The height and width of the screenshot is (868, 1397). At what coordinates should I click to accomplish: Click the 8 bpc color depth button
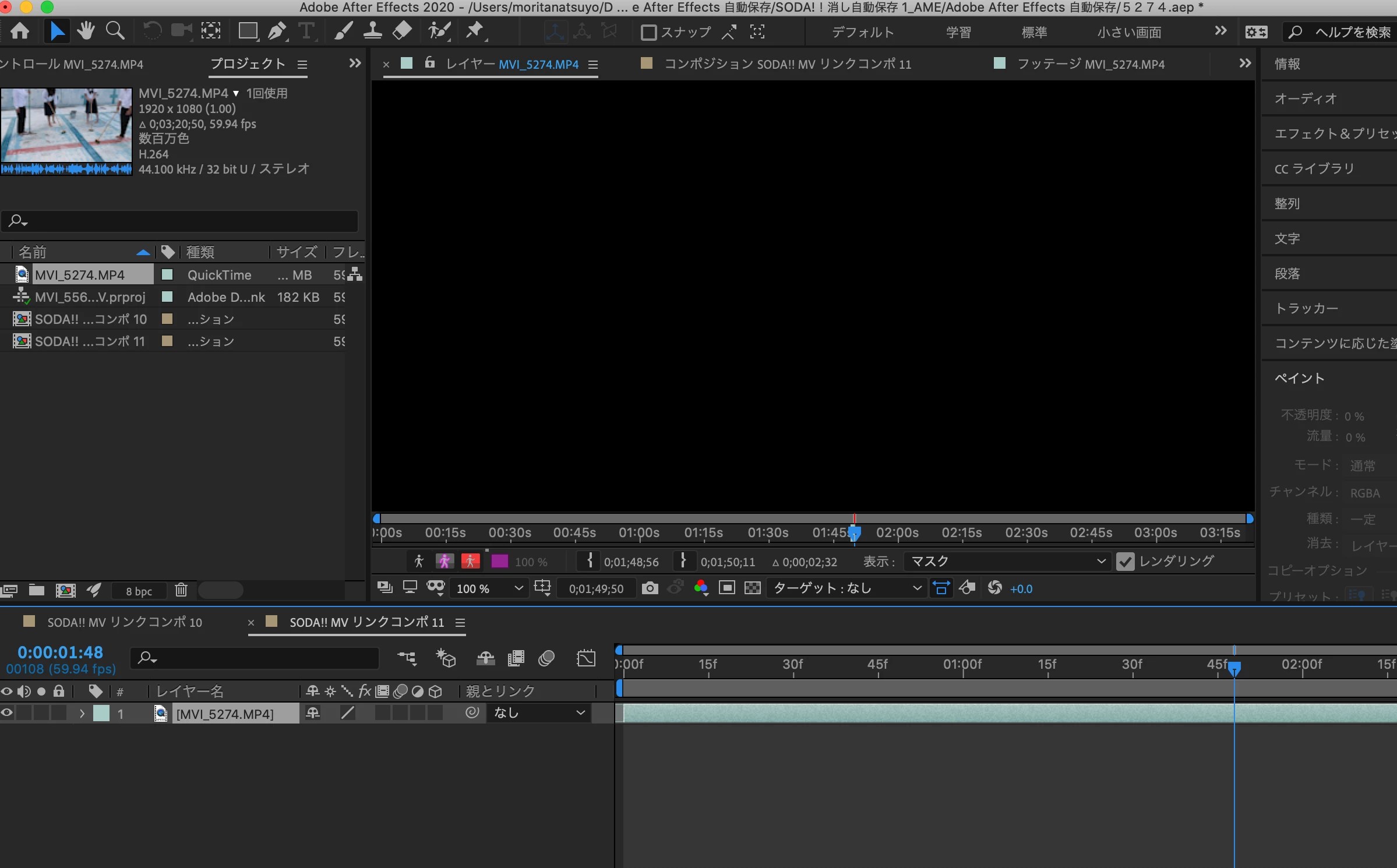coord(139,591)
